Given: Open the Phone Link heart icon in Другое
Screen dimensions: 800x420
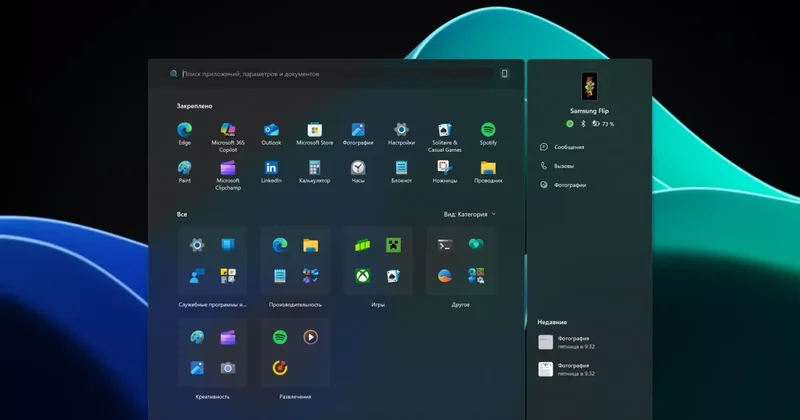Looking at the screenshot, I should [x=476, y=245].
